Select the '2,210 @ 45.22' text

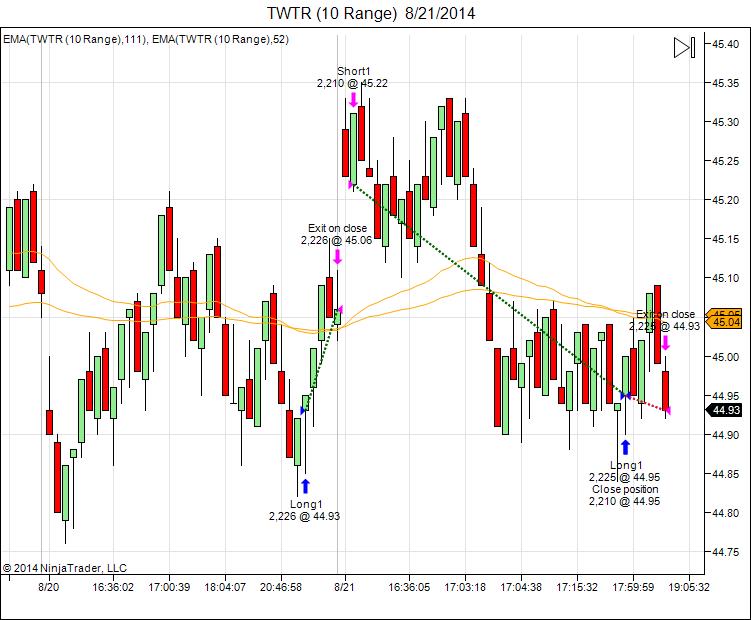(353, 83)
